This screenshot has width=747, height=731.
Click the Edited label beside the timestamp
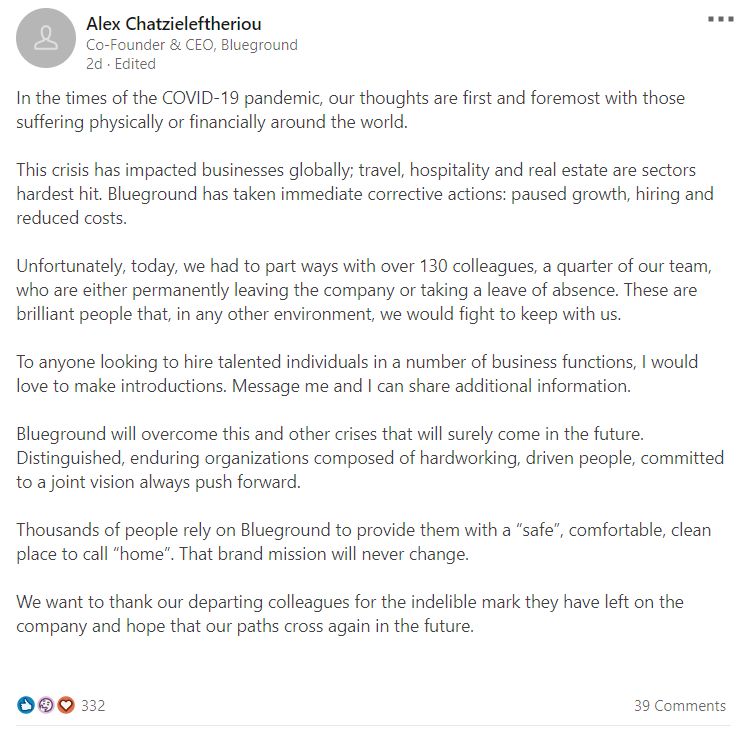[x=135, y=63]
